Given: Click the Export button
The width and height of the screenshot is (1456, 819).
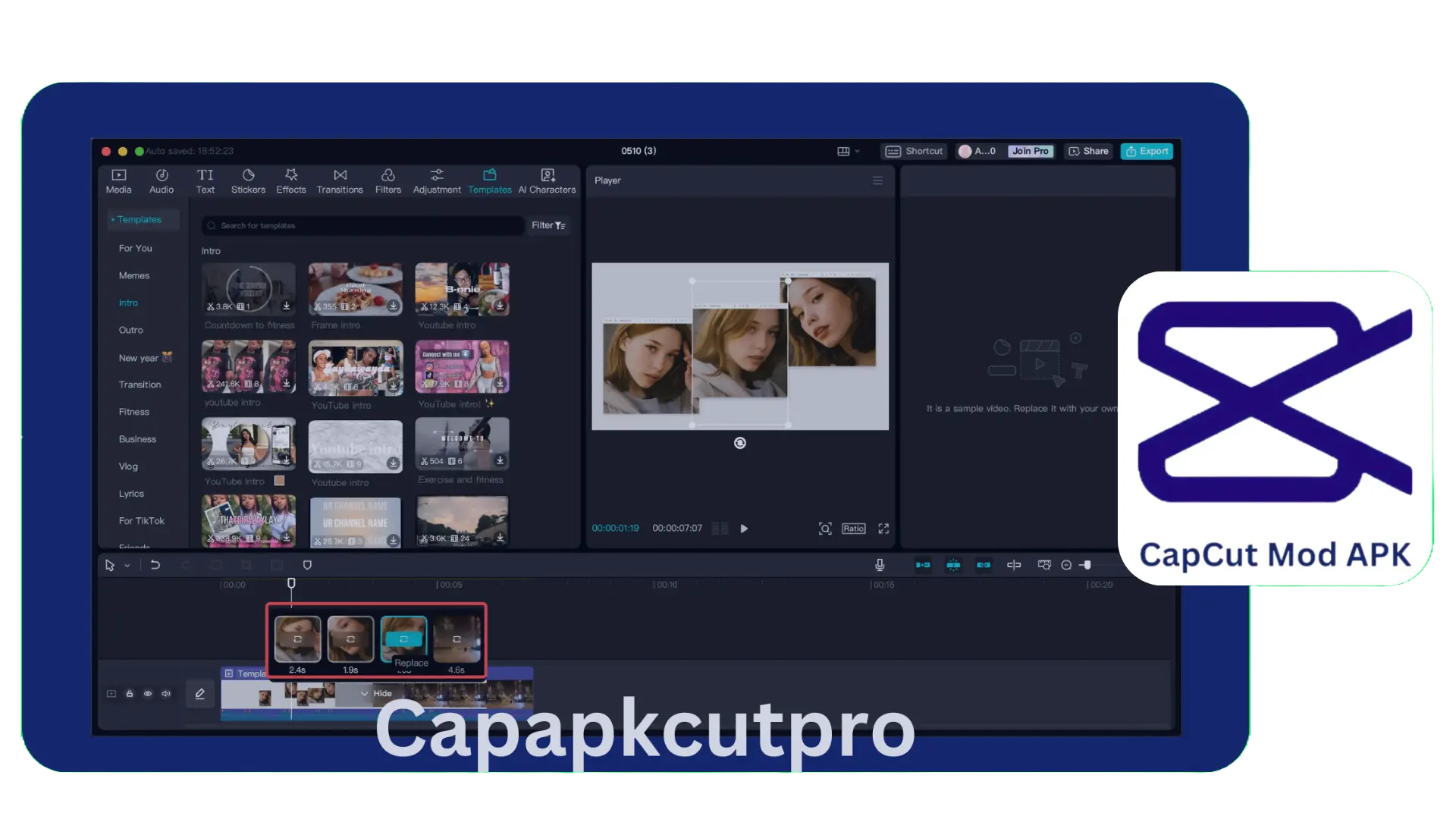Looking at the screenshot, I should pyautogui.click(x=1147, y=151).
